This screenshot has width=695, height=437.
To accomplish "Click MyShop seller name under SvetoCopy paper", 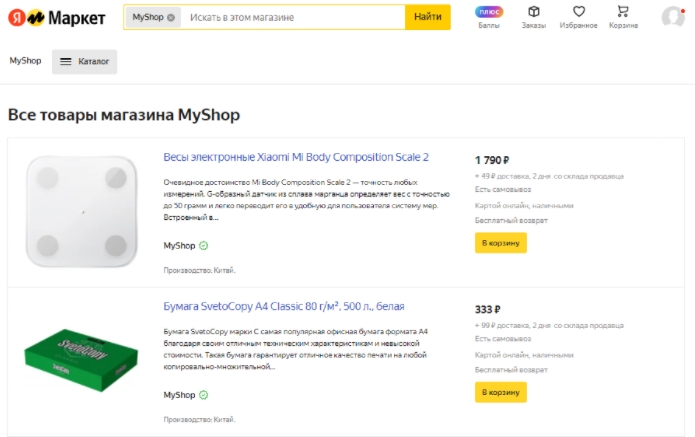I will click(x=179, y=395).
